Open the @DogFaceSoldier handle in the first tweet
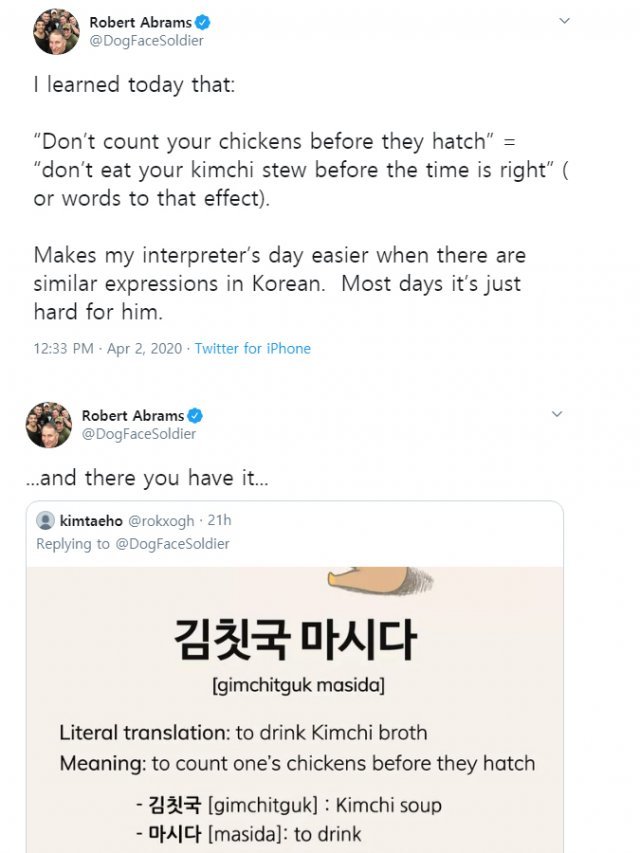Viewport: 640px width, 853px height. pos(146,41)
